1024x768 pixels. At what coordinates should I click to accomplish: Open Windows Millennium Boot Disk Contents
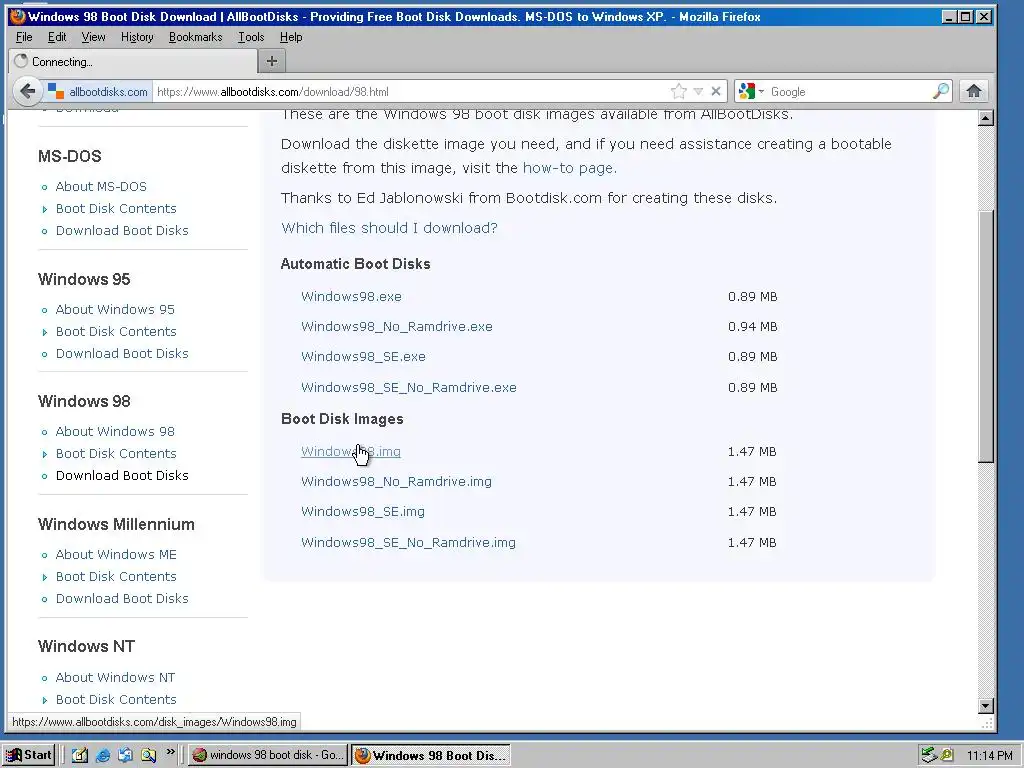(116, 577)
